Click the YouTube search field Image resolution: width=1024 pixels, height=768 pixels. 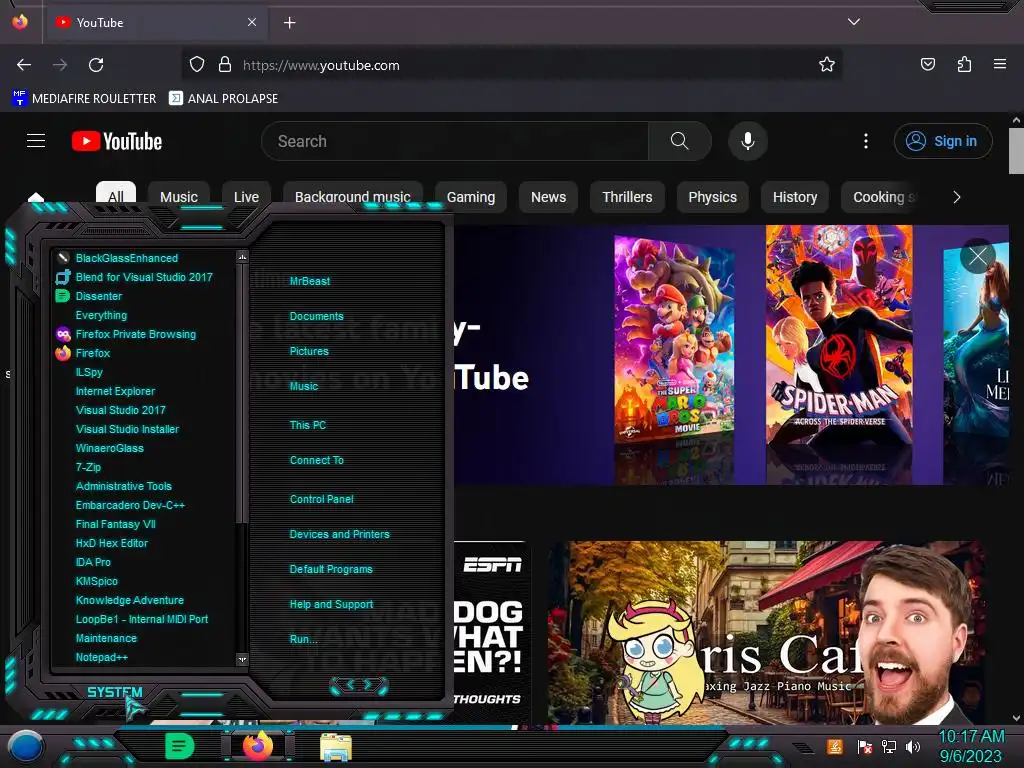pos(455,141)
